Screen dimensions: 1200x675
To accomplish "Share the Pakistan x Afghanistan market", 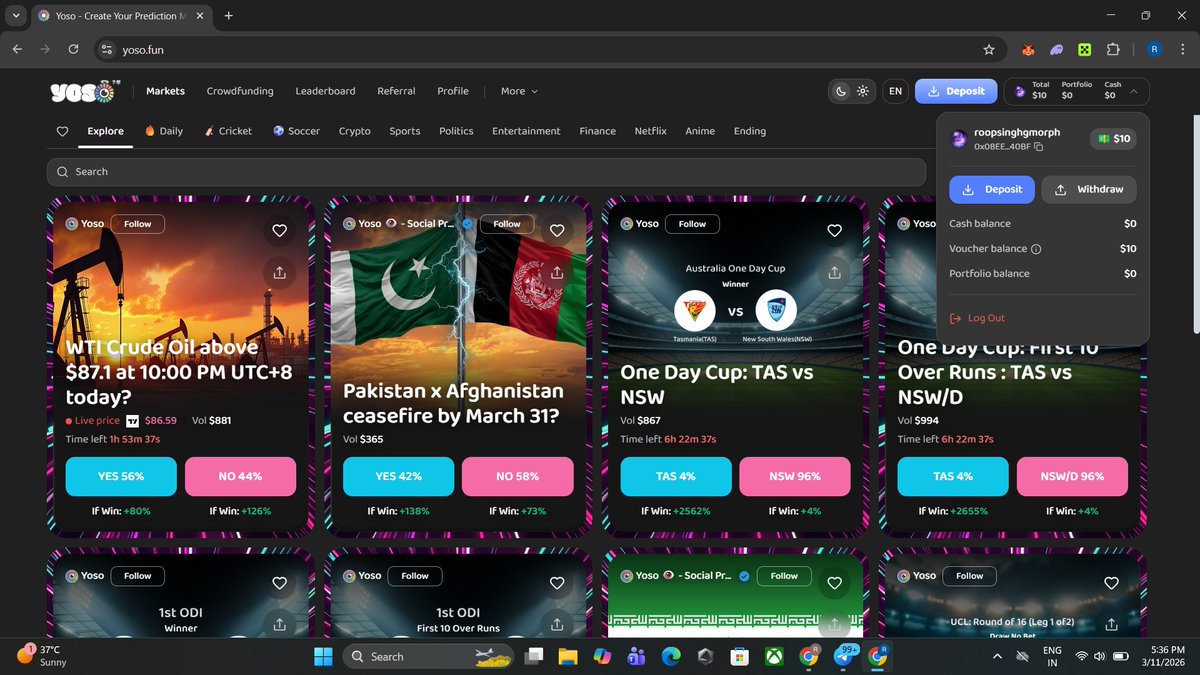I will 557,272.
